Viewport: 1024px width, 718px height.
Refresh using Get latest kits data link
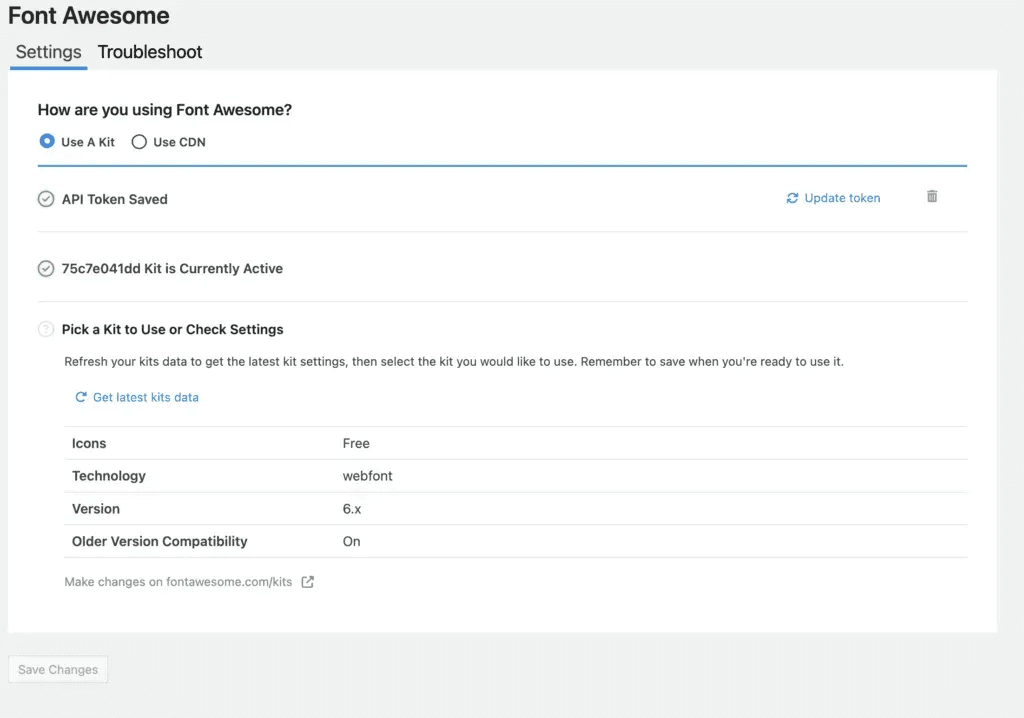point(145,397)
